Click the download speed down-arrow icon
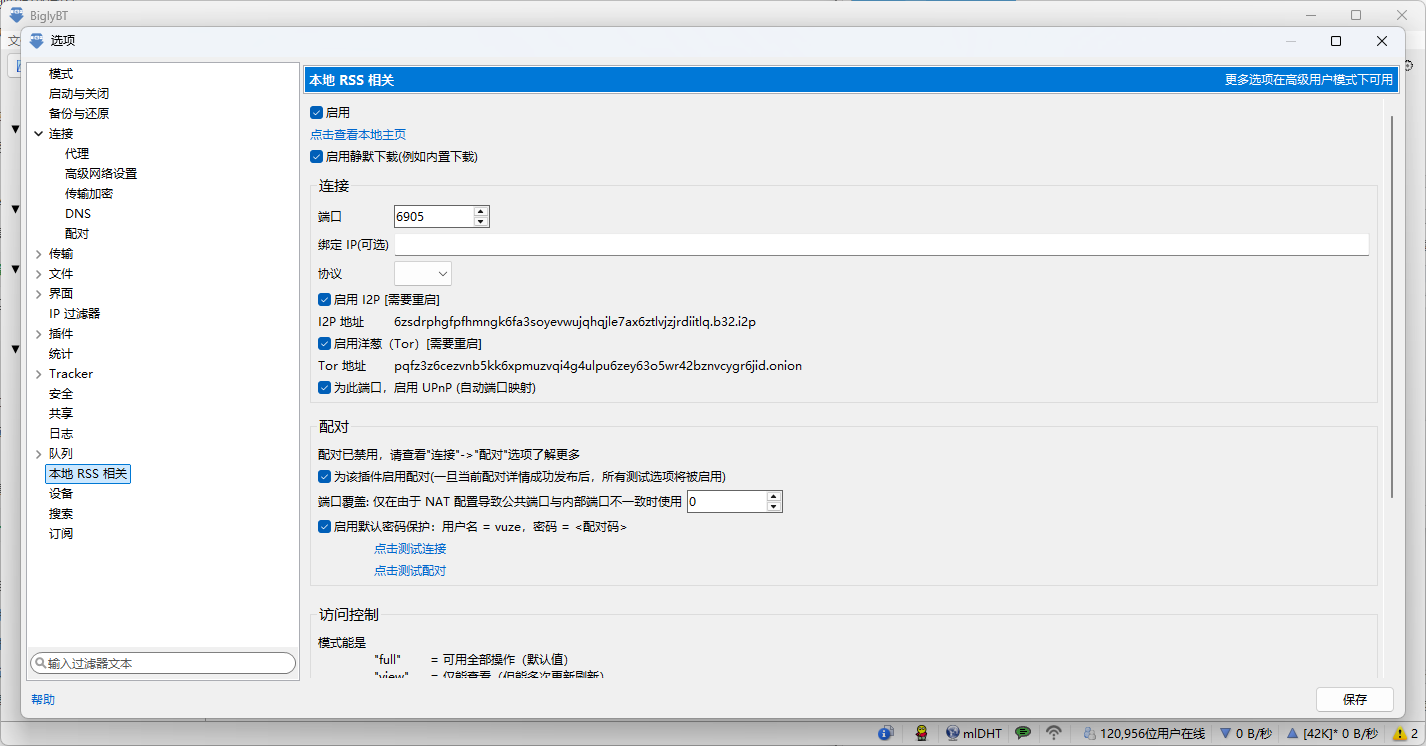Image resolution: width=1426 pixels, height=746 pixels. (x=1225, y=733)
